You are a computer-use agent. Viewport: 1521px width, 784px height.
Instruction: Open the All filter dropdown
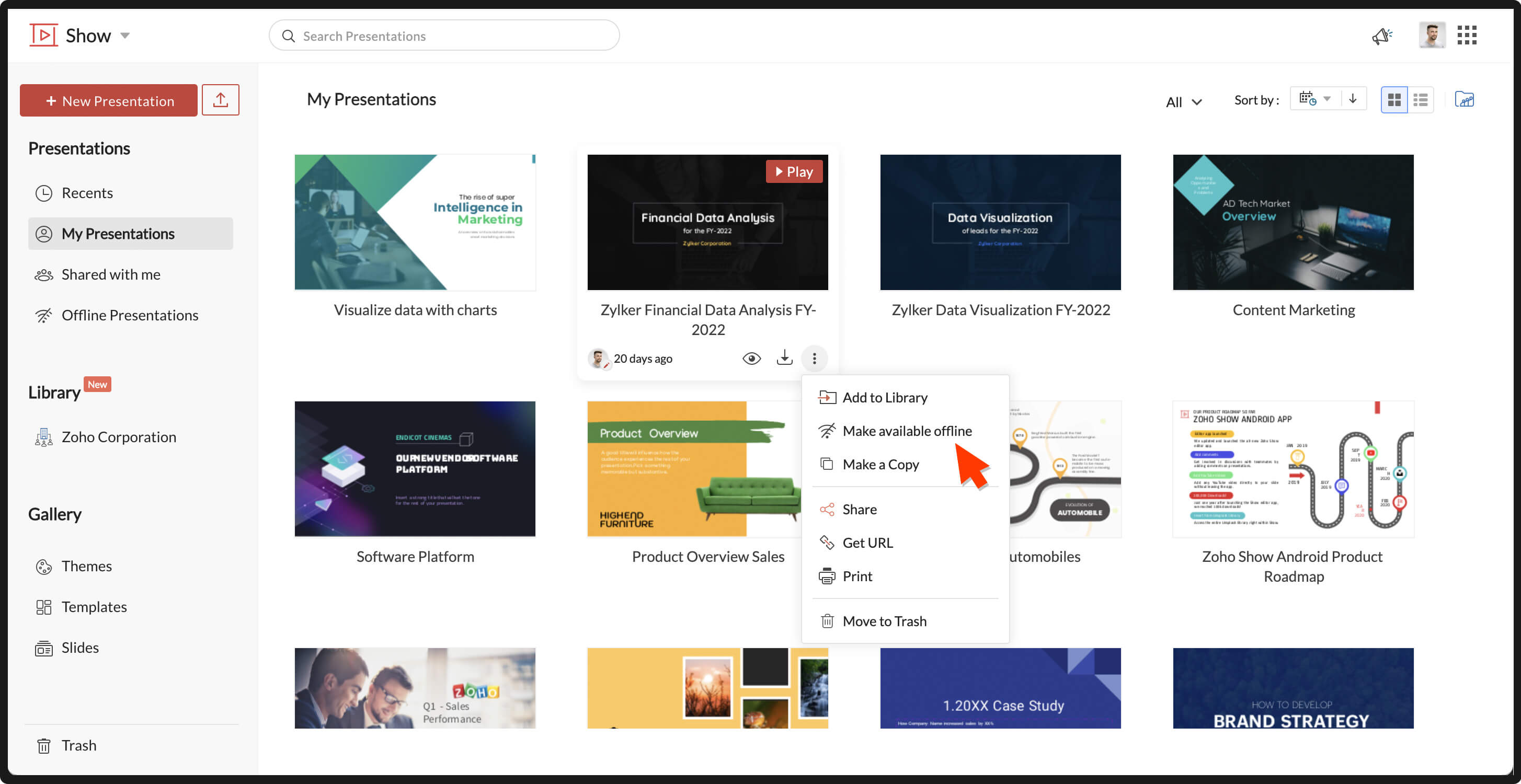[x=1183, y=101]
